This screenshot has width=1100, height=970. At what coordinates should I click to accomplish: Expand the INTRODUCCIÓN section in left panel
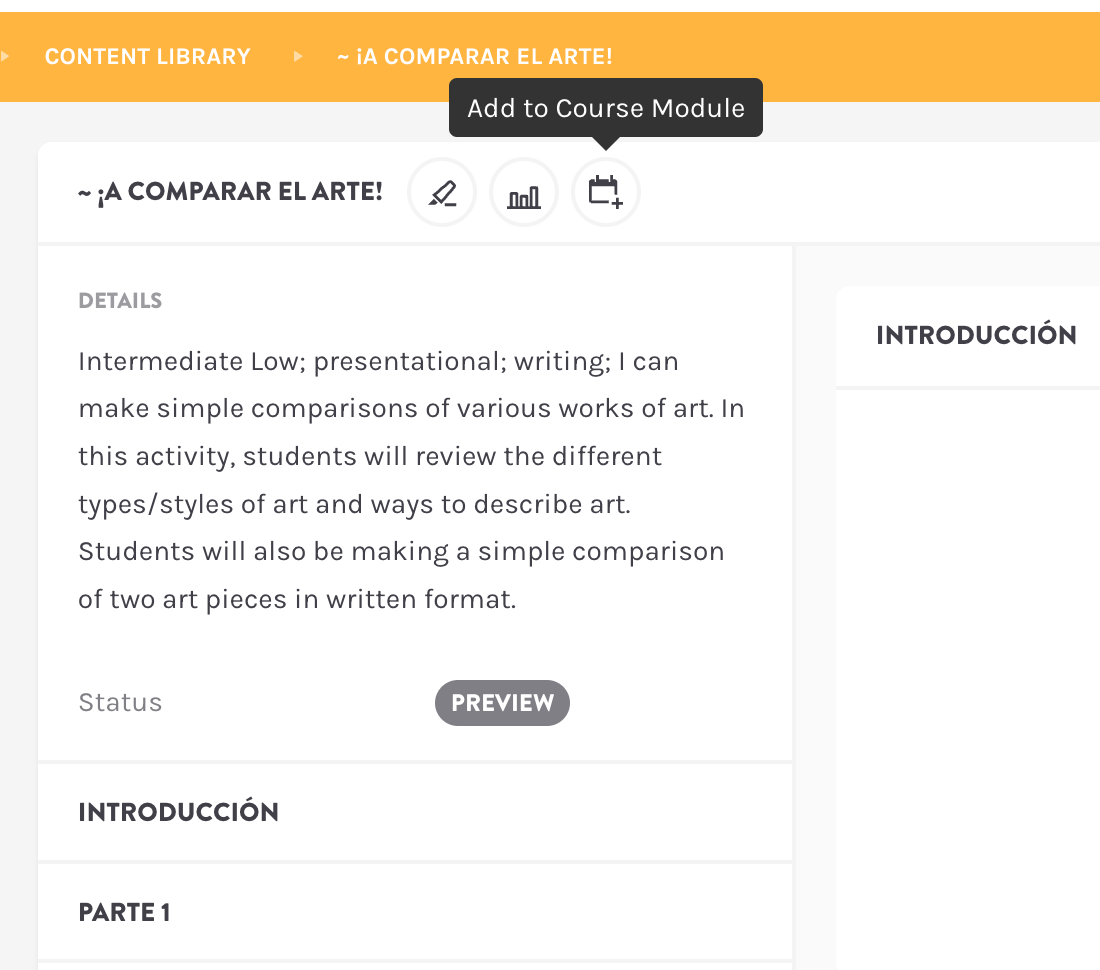(x=179, y=812)
